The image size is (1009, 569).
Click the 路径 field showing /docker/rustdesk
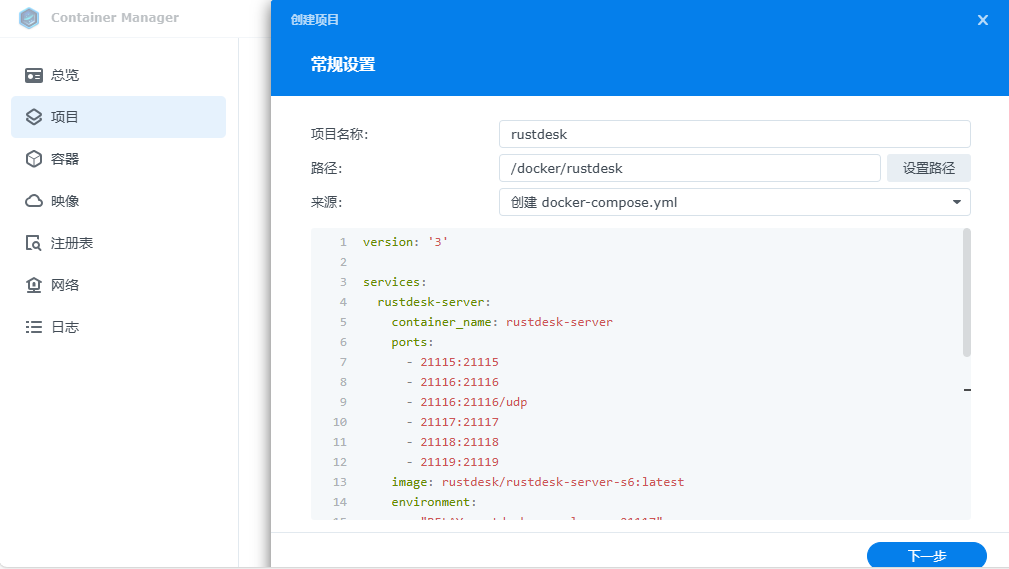tap(689, 169)
